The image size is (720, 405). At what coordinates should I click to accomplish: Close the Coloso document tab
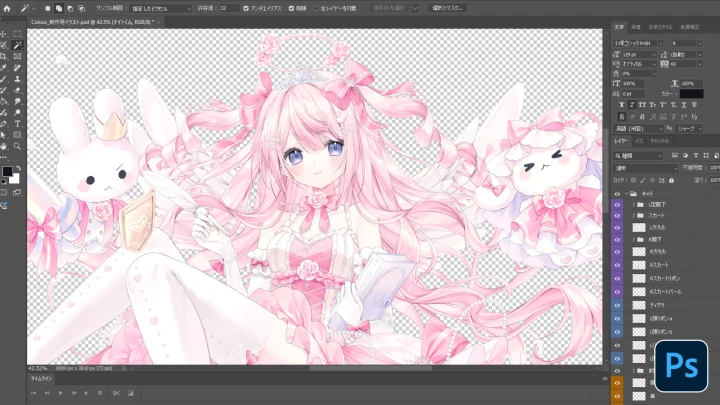tap(159, 22)
